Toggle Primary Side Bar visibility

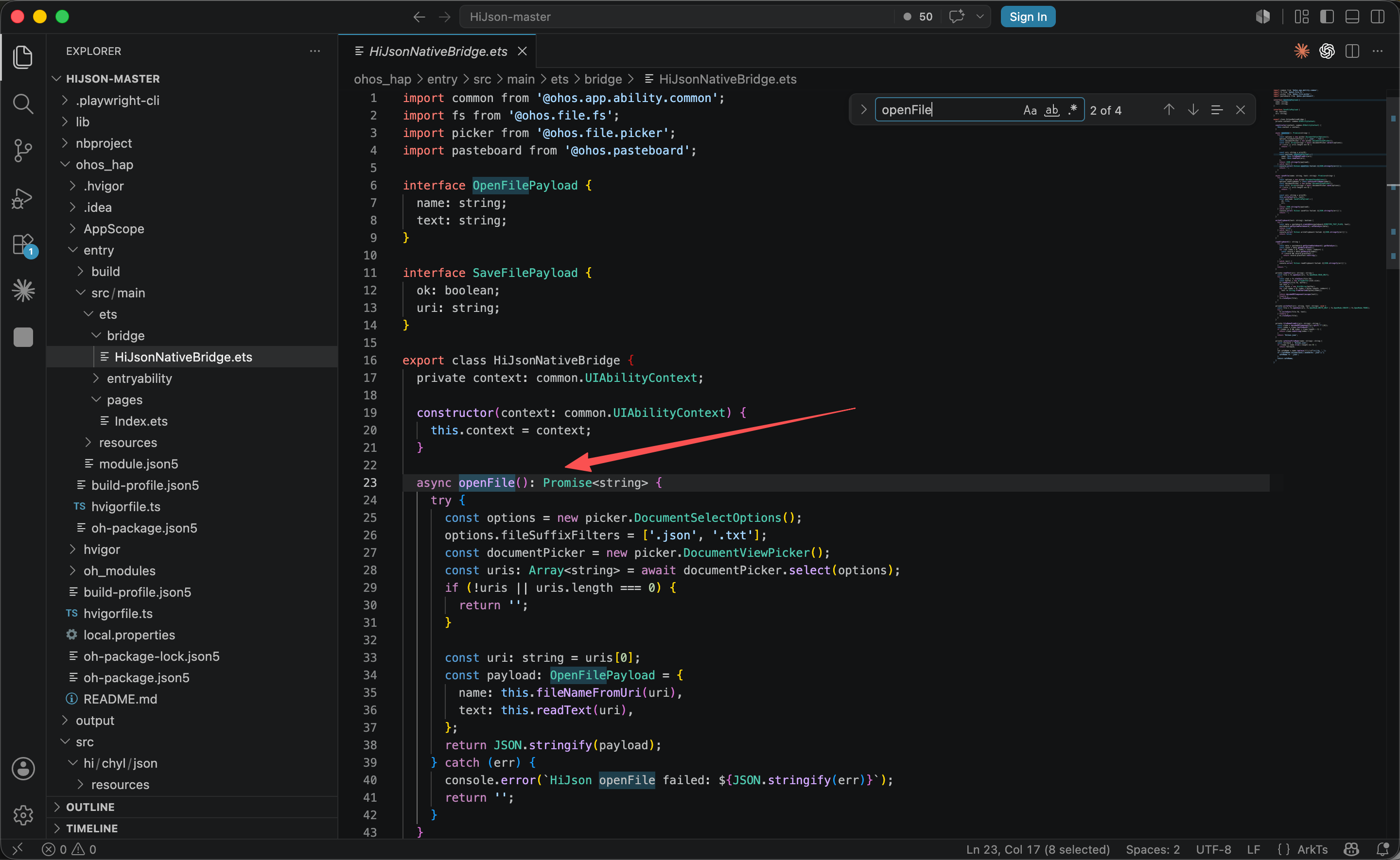pos(1327,17)
